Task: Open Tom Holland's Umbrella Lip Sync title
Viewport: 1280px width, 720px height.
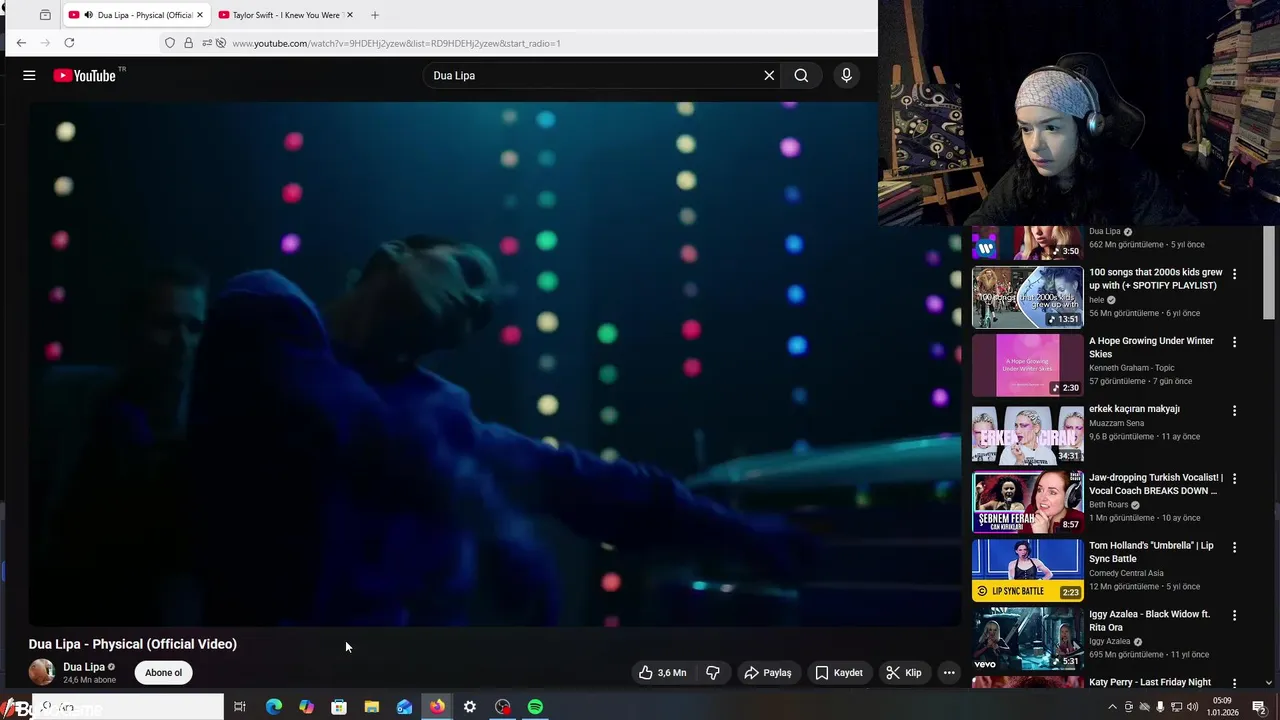Action: (x=1151, y=552)
